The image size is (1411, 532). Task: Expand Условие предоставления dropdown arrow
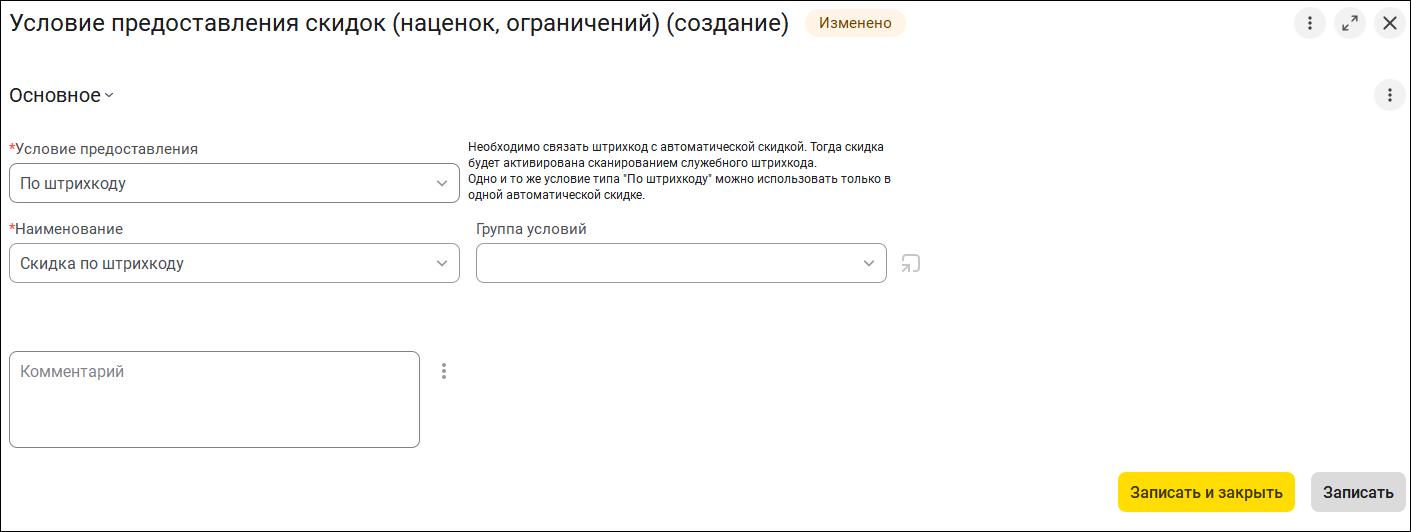coord(442,184)
